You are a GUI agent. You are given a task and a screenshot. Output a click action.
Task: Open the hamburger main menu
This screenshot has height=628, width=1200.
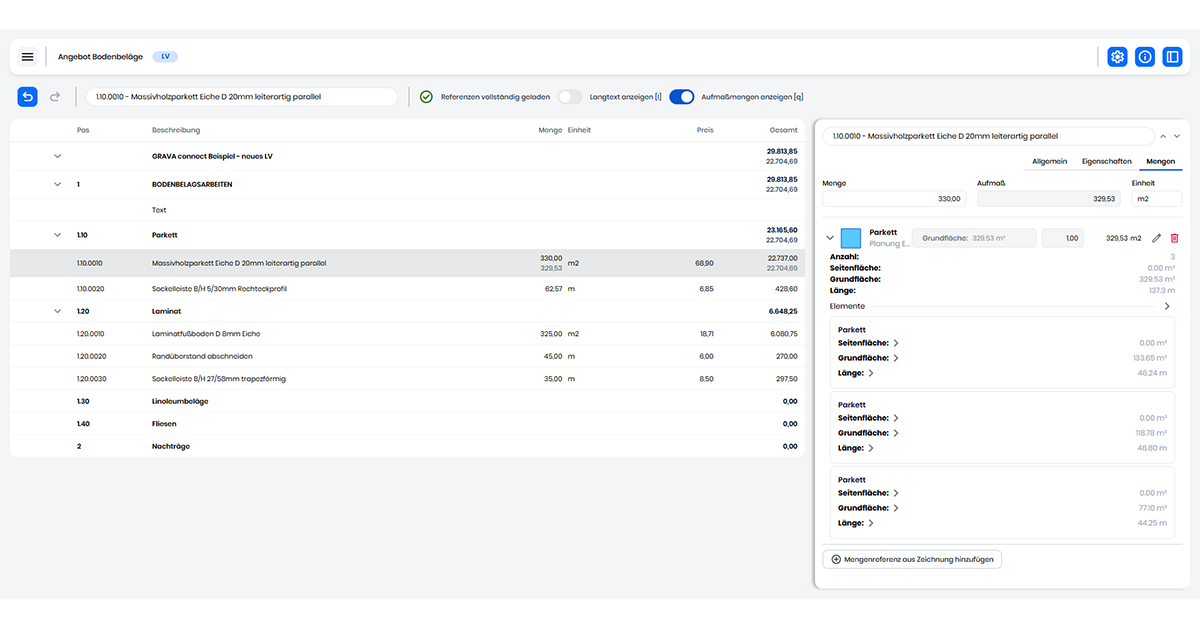coord(27,57)
